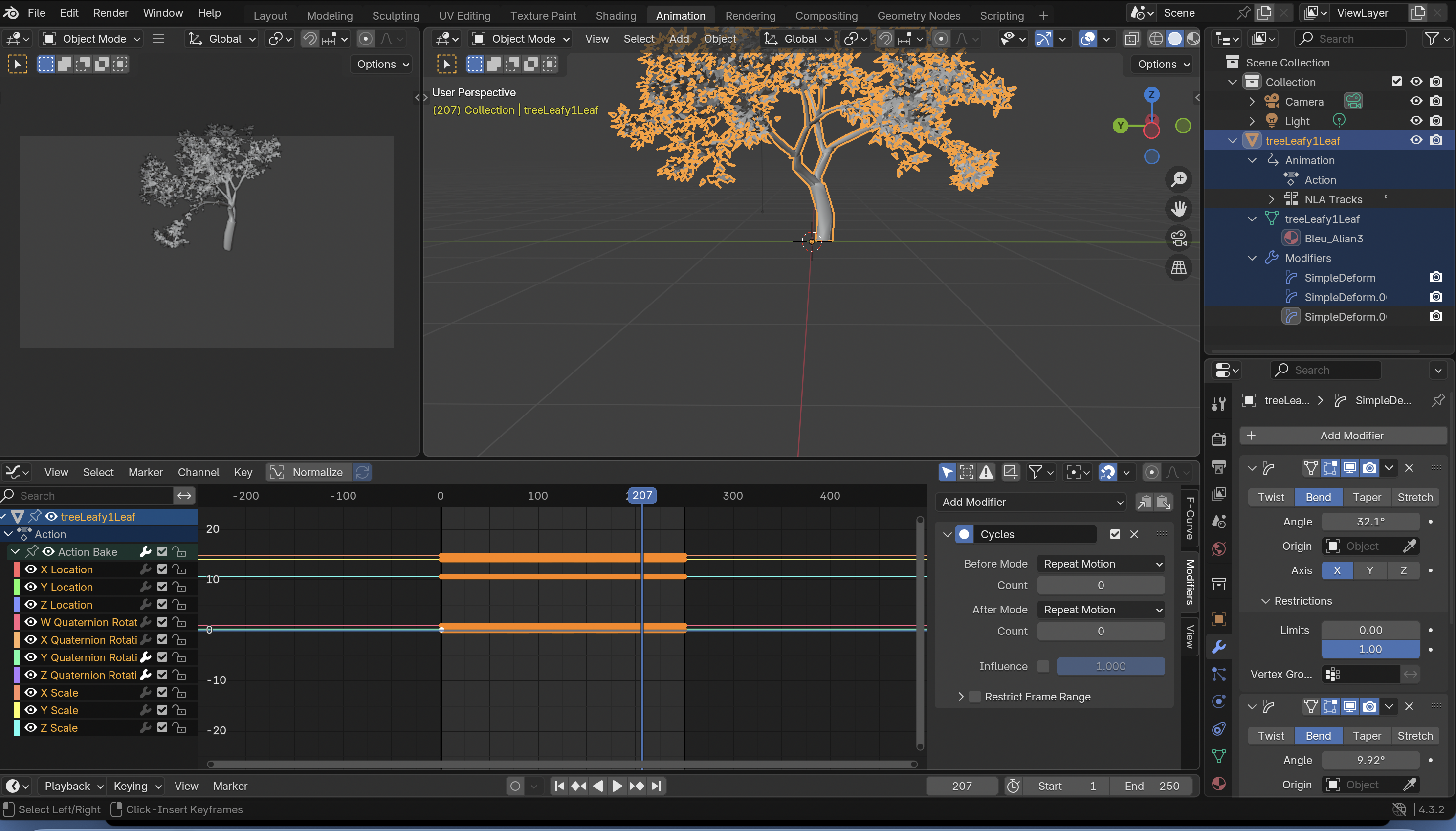Open After Mode Repeat Motion dropdown

coord(1101,610)
